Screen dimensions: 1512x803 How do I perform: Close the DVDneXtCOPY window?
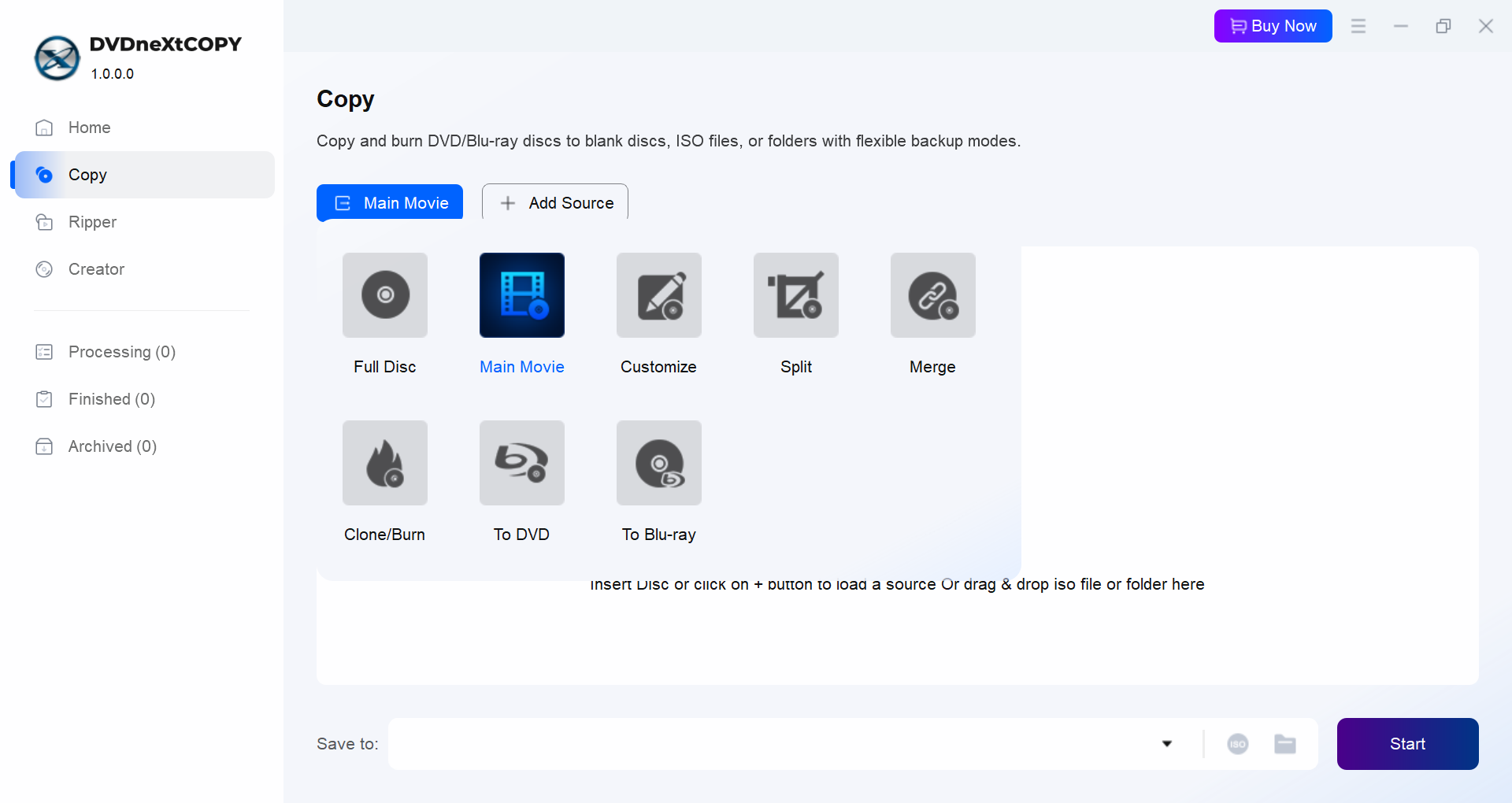[1486, 26]
